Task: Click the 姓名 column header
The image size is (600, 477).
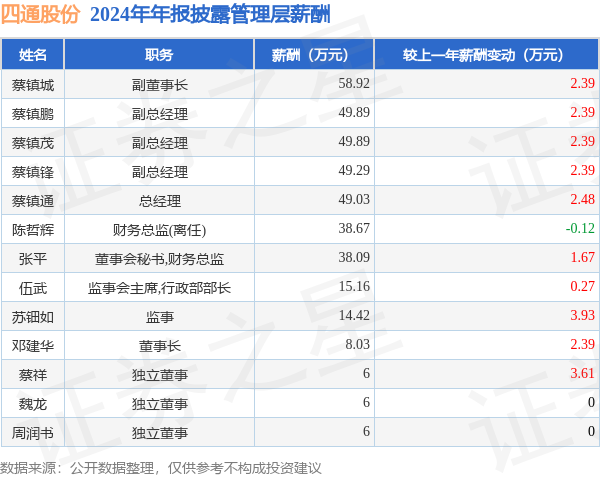Action: pyautogui.click(x=33, y=55)
